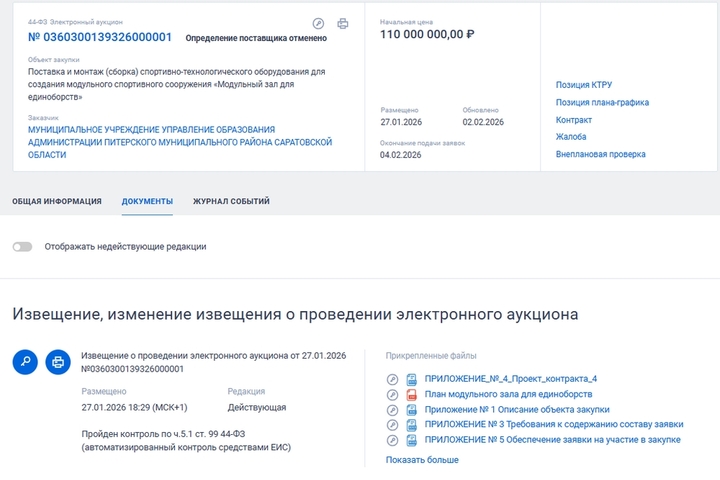Open the "Журнал событий" tab
720x480 pixels.
(231, 201)
